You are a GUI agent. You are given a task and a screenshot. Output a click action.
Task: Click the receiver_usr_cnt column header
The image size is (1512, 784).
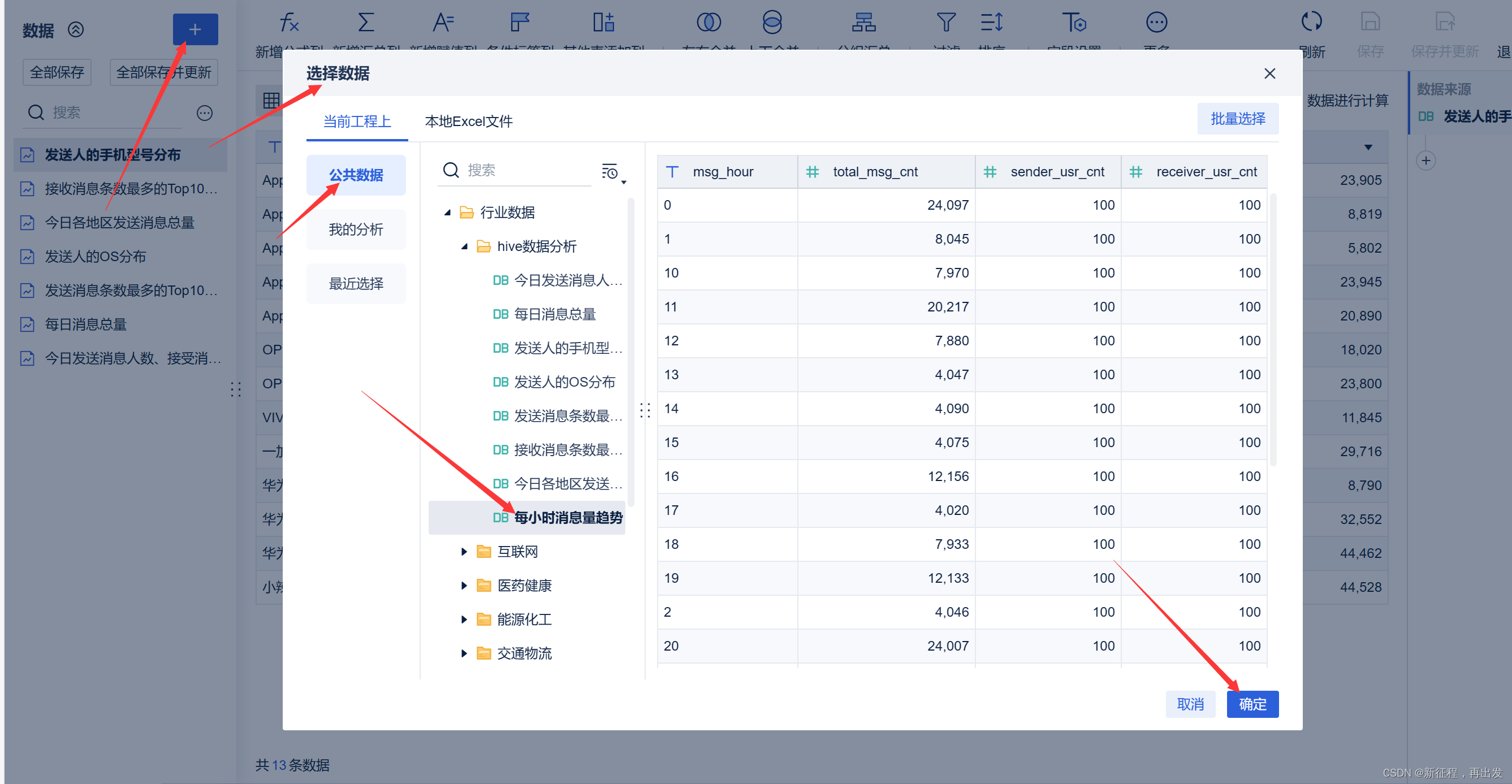(1194, 172)
